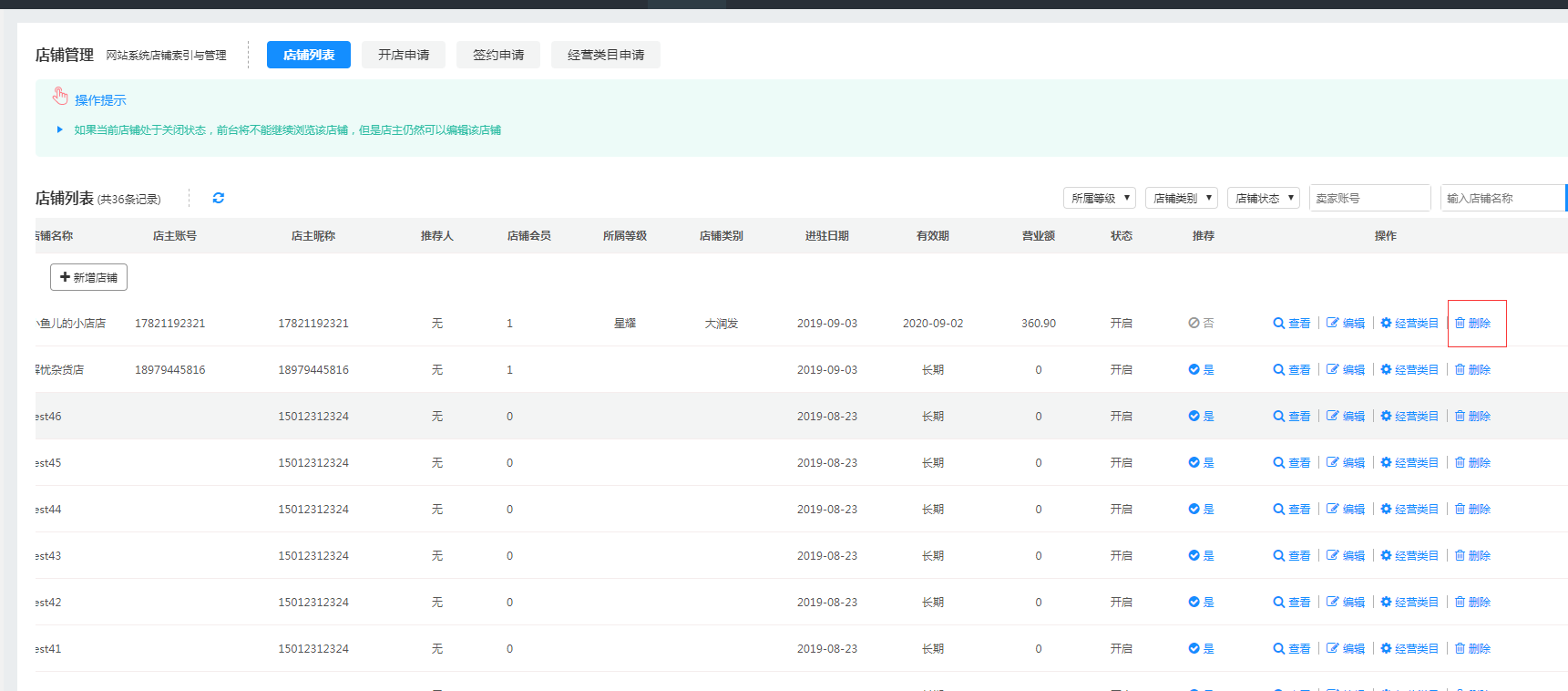Switch to the 开店申请 tab

coord(404,55)
